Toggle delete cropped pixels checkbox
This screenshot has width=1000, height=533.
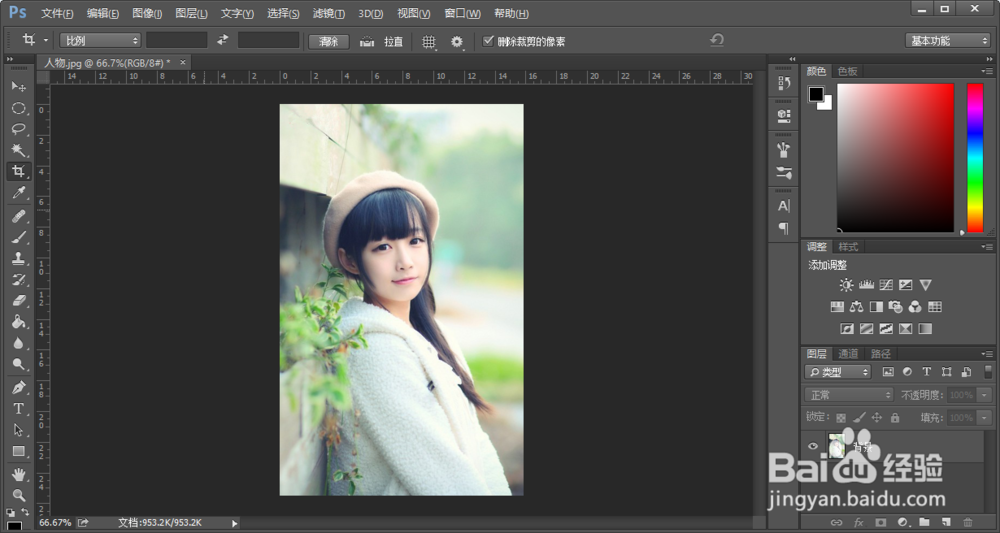489,41
